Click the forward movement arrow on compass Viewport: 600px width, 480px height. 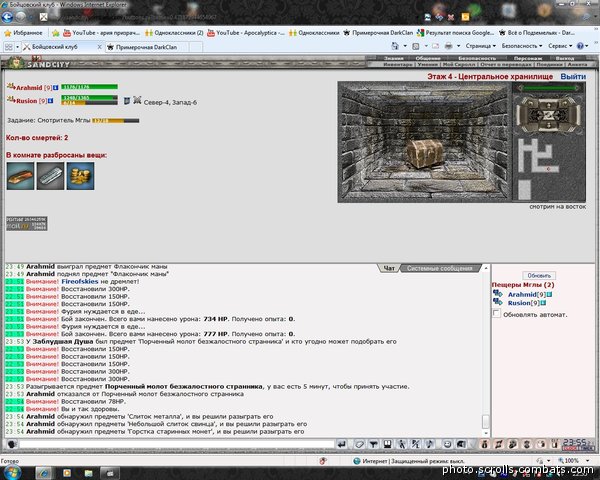[548, 104]
